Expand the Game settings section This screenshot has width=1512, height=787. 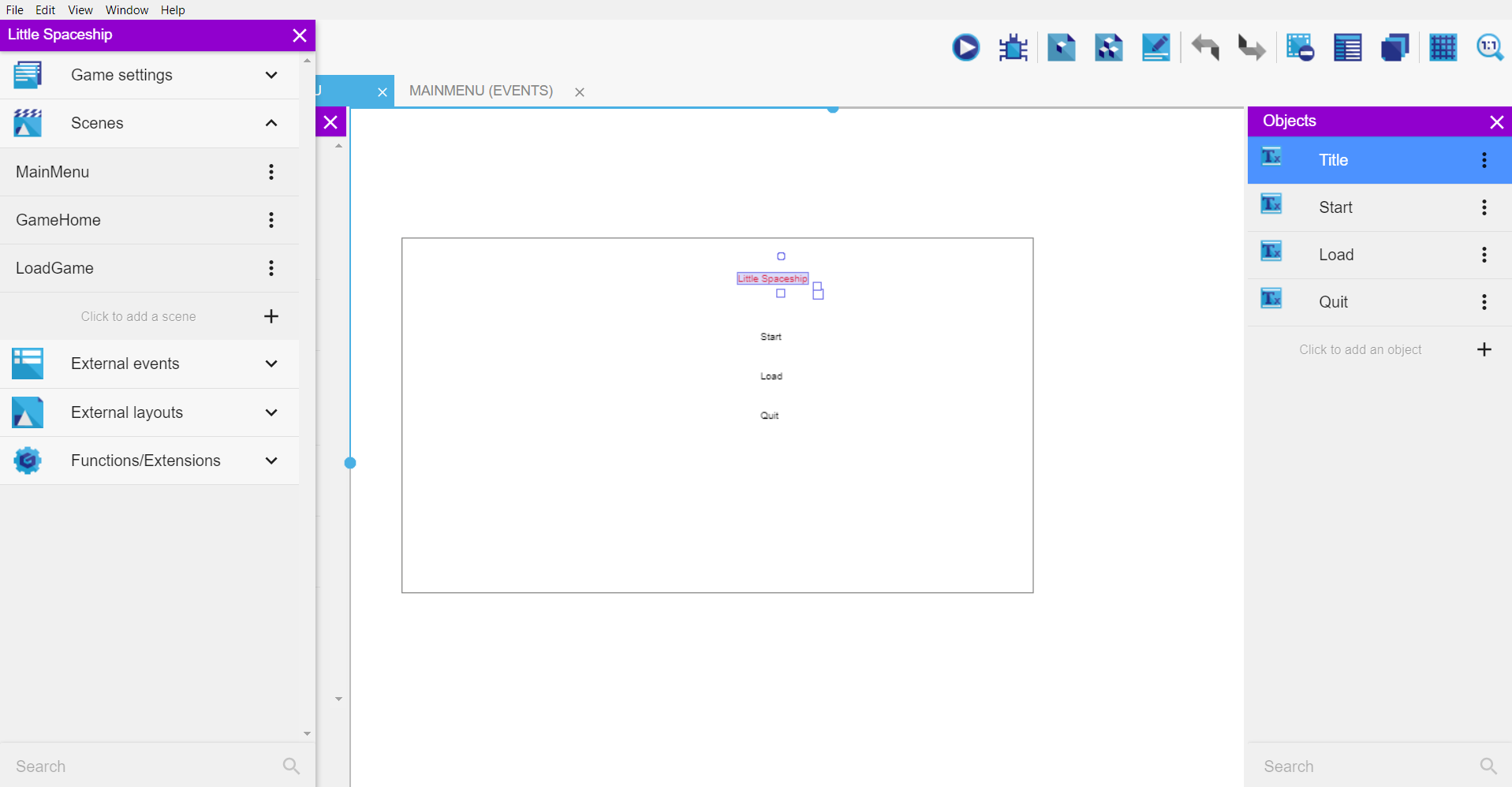271,75
